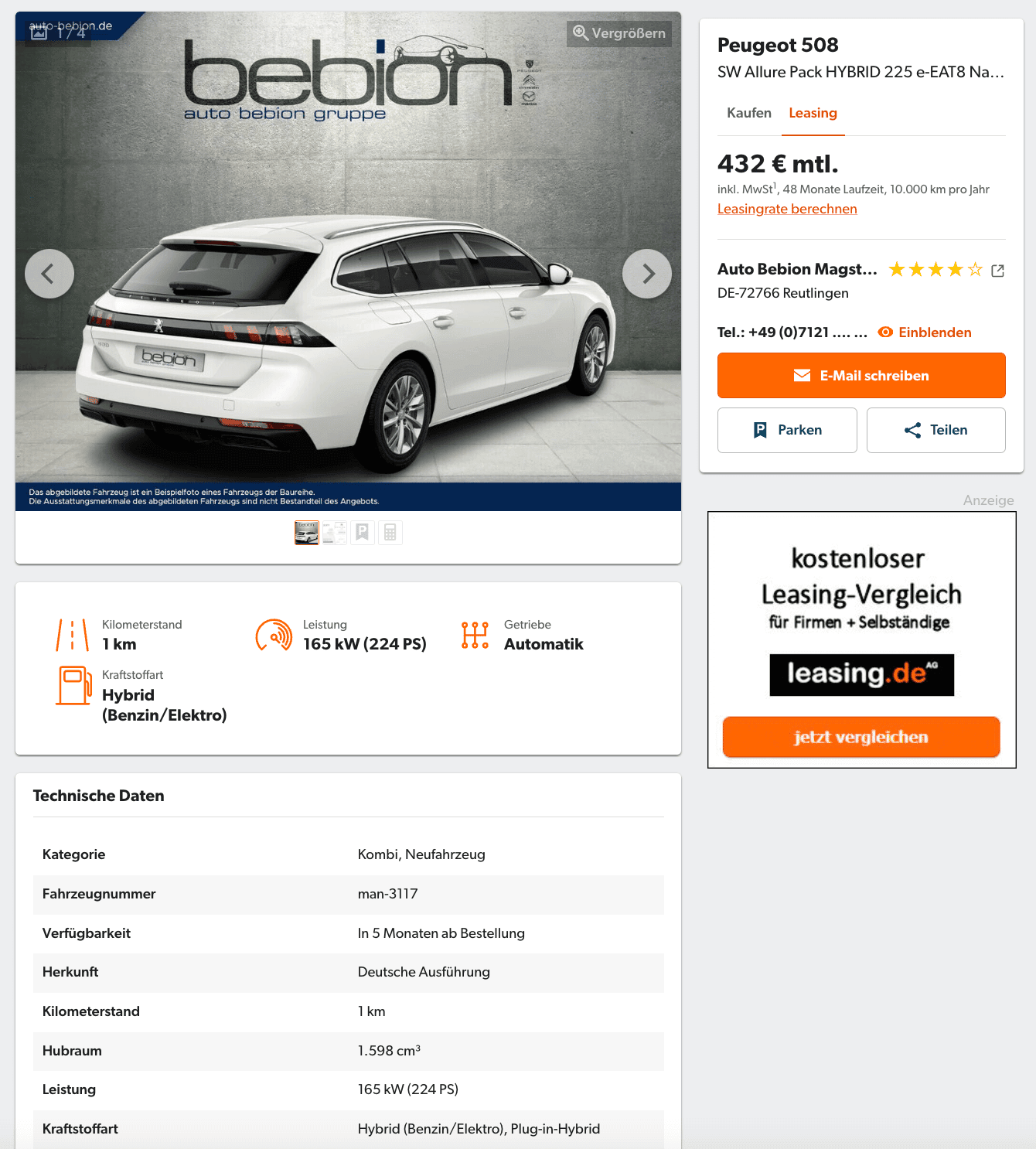Click jetzt vergleichen in the leasing ad
The image size is (1036, 1149).
coord(861,737)
